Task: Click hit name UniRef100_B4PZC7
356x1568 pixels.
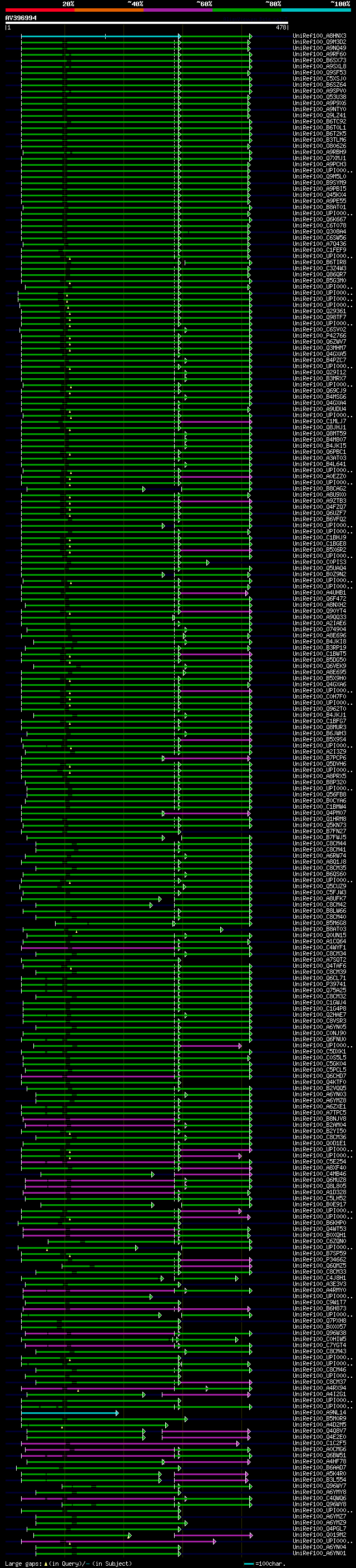Action: click(319, 360)
